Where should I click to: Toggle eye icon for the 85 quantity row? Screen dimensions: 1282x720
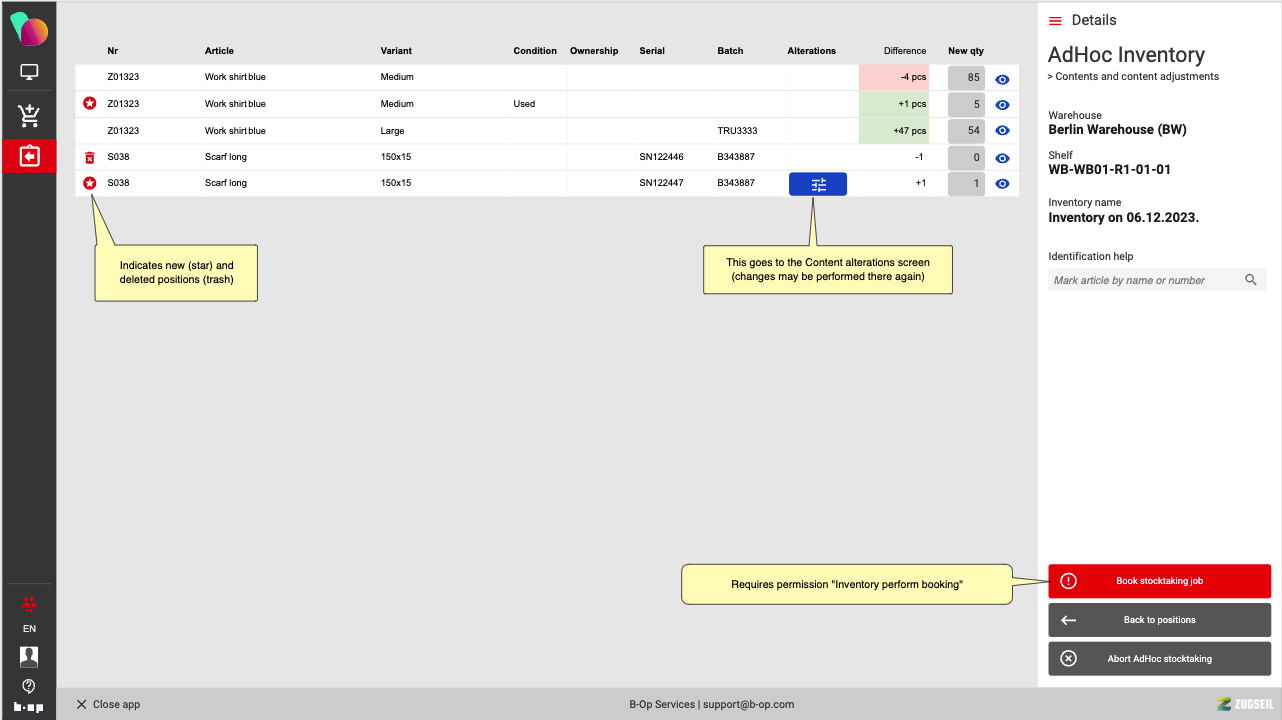tap(1002, 79)
